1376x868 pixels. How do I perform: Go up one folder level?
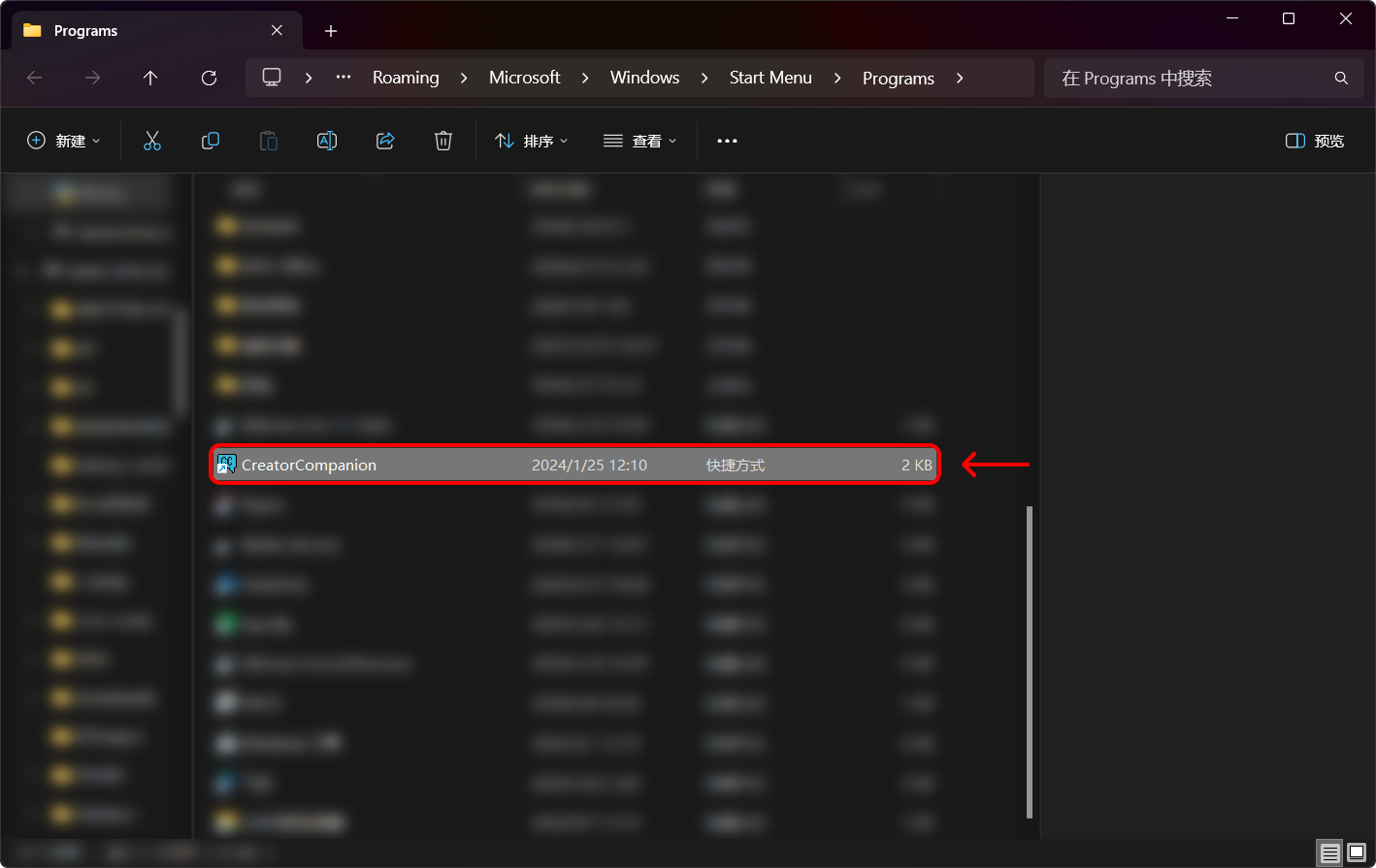click(150, 78)
